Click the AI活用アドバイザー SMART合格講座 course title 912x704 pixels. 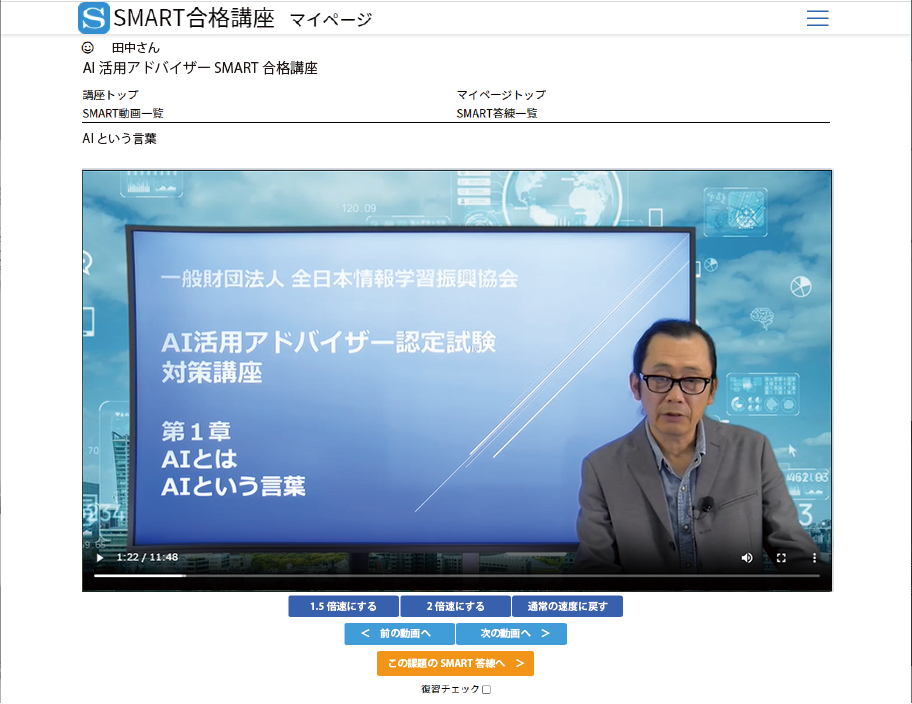pyautogui.click(x=200, y=68)
